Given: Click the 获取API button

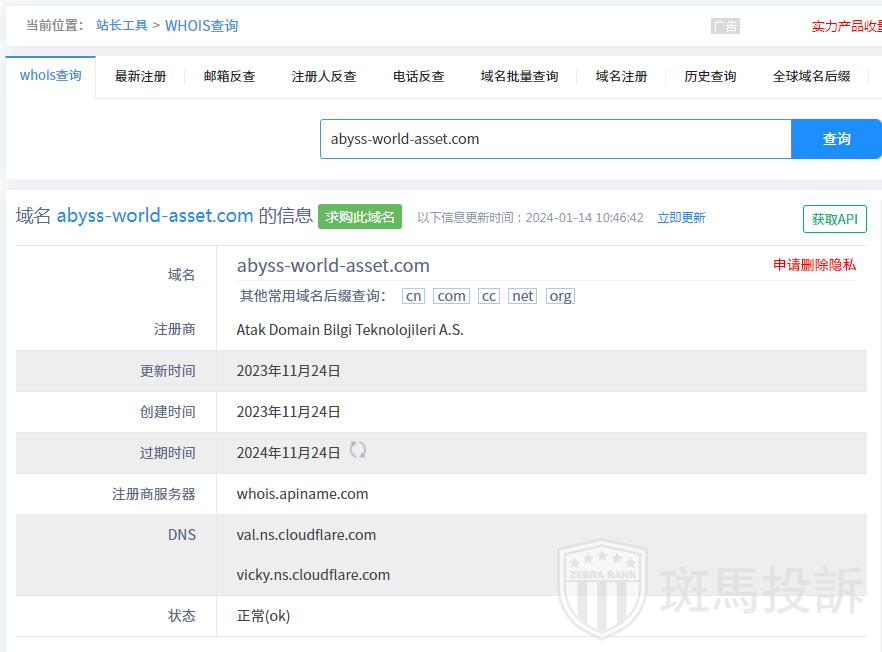Looking at the screenshot, I should tap(834, 219).
